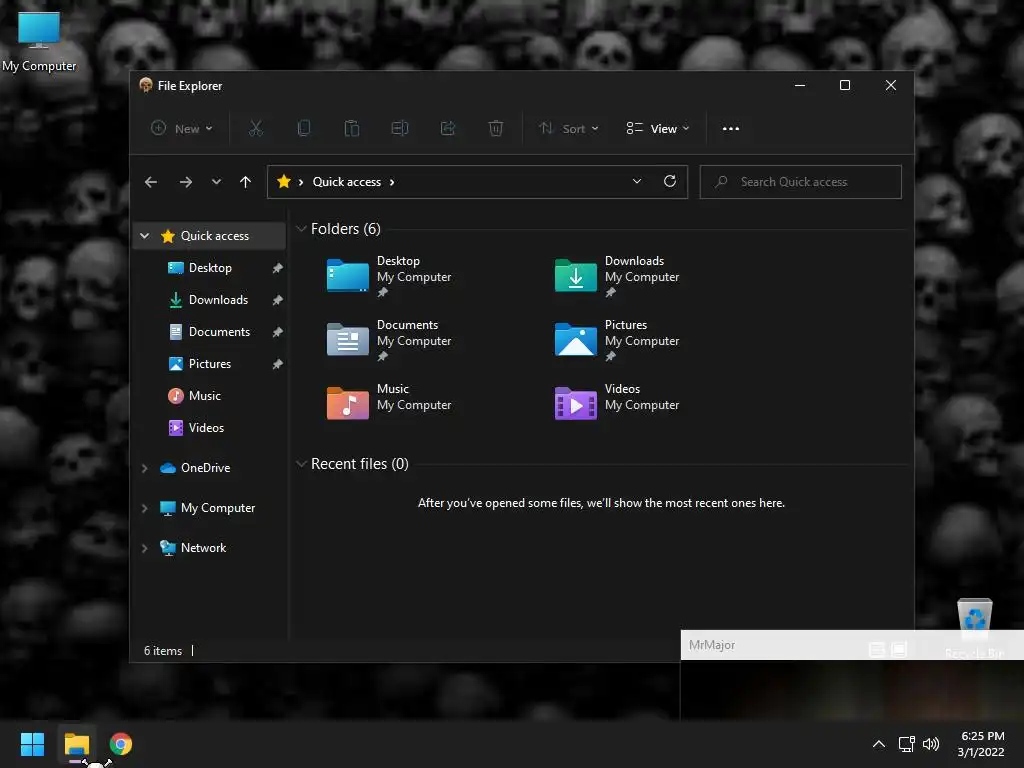Click the 6 items status text
1024x768 pixels.
tap(163, 651)
